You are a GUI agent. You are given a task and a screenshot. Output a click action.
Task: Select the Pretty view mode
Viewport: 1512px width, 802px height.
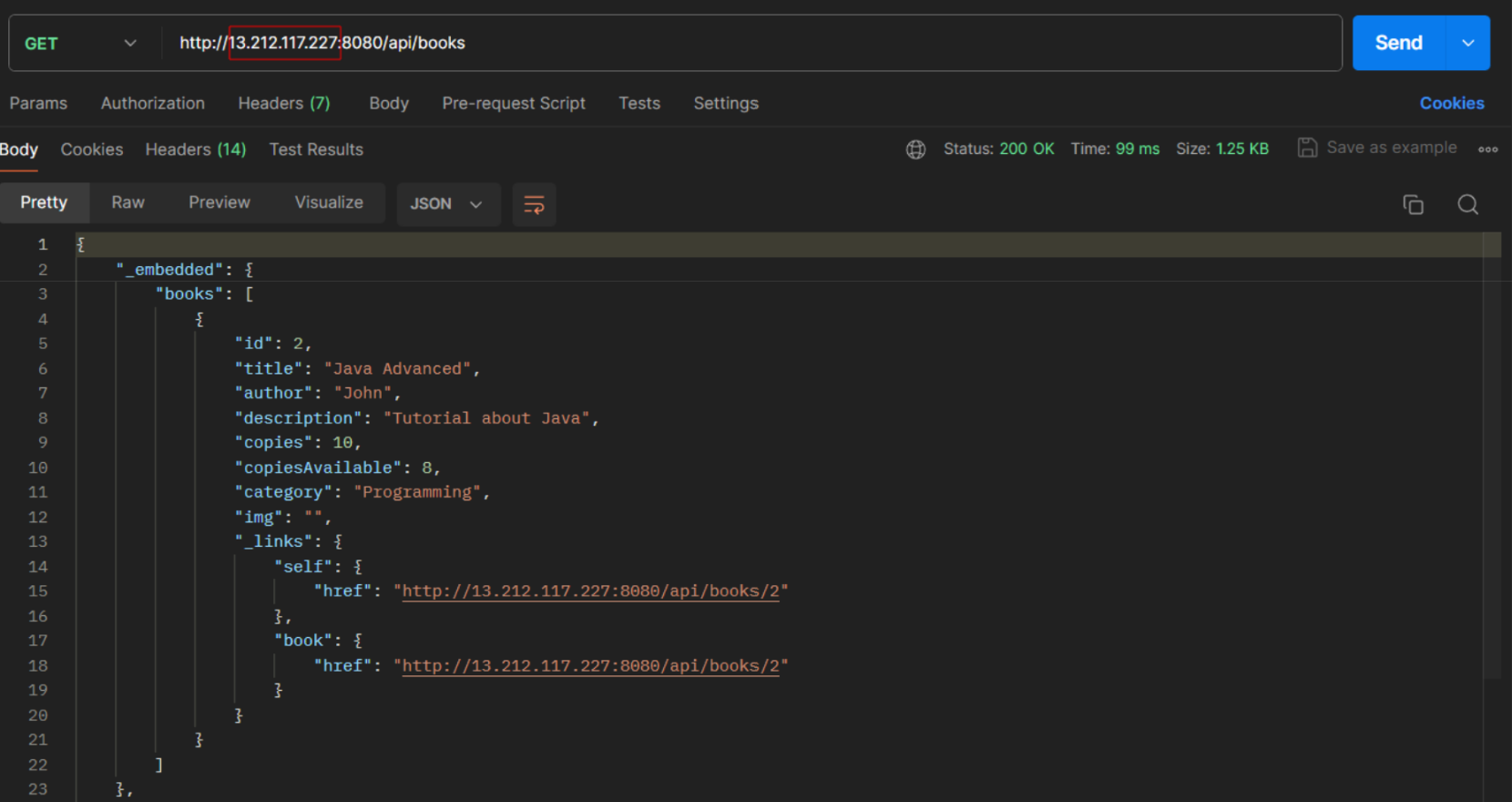point(44,202)
